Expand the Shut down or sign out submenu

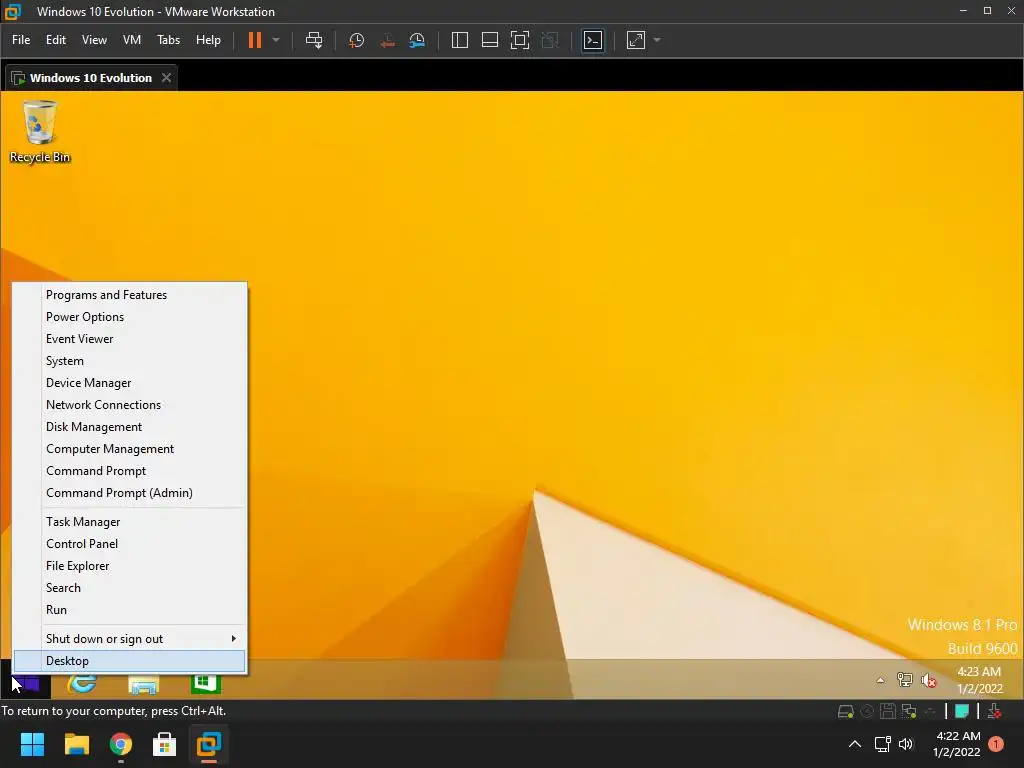(x=129, y=639)
